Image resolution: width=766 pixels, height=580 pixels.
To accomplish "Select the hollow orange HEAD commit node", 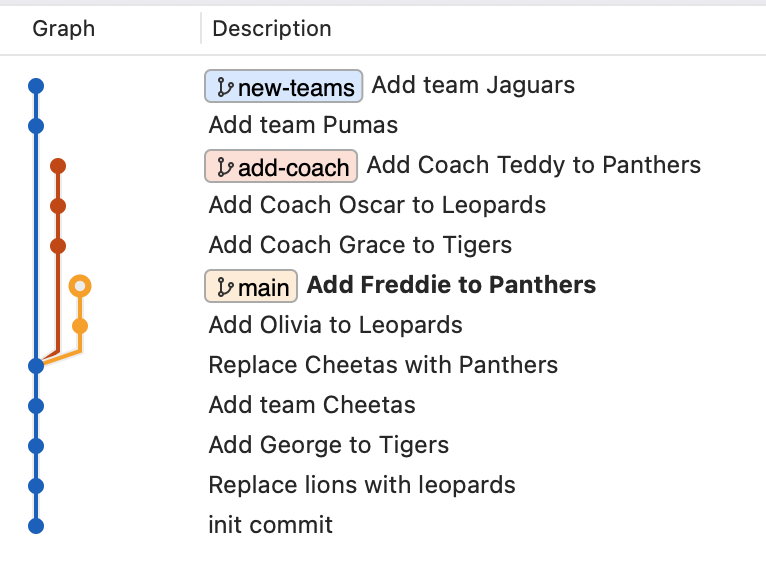I will point(80,286).
